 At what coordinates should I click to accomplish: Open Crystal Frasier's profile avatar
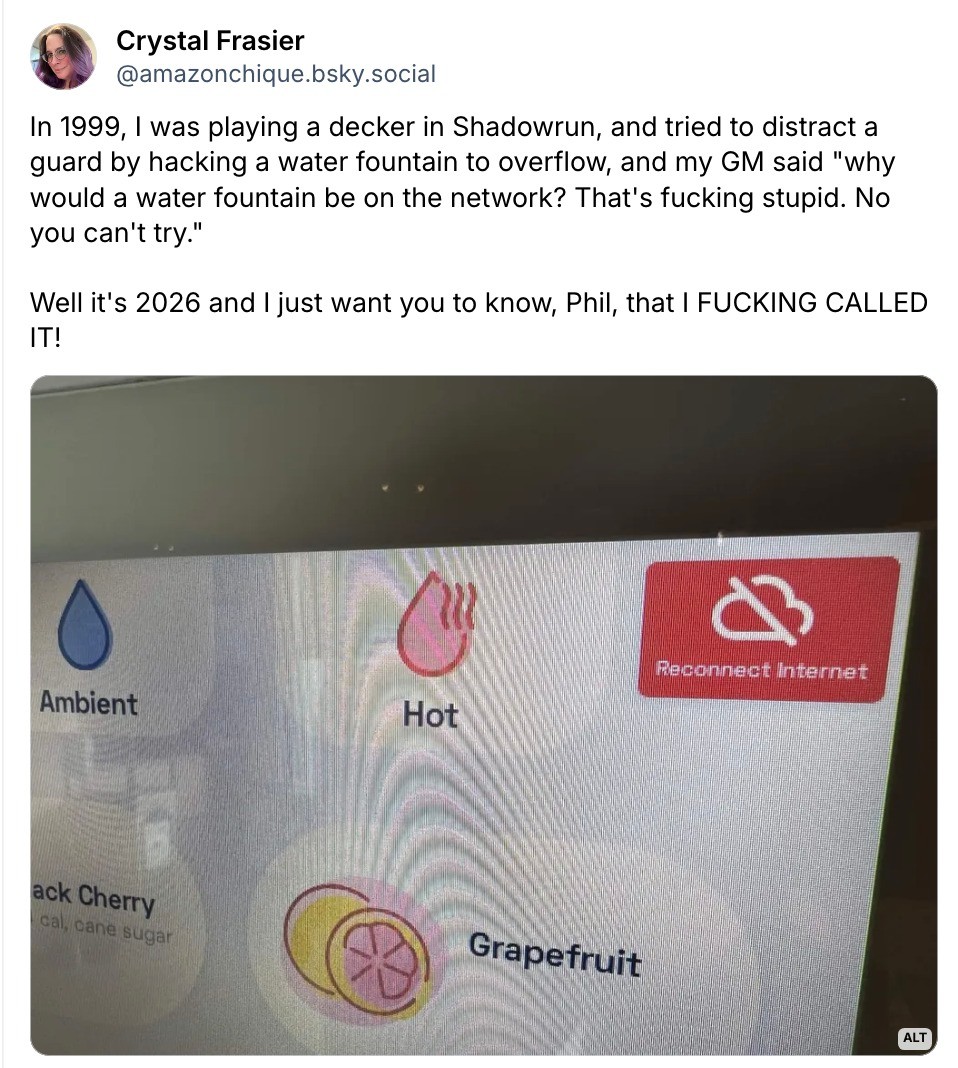pos(63,57)
